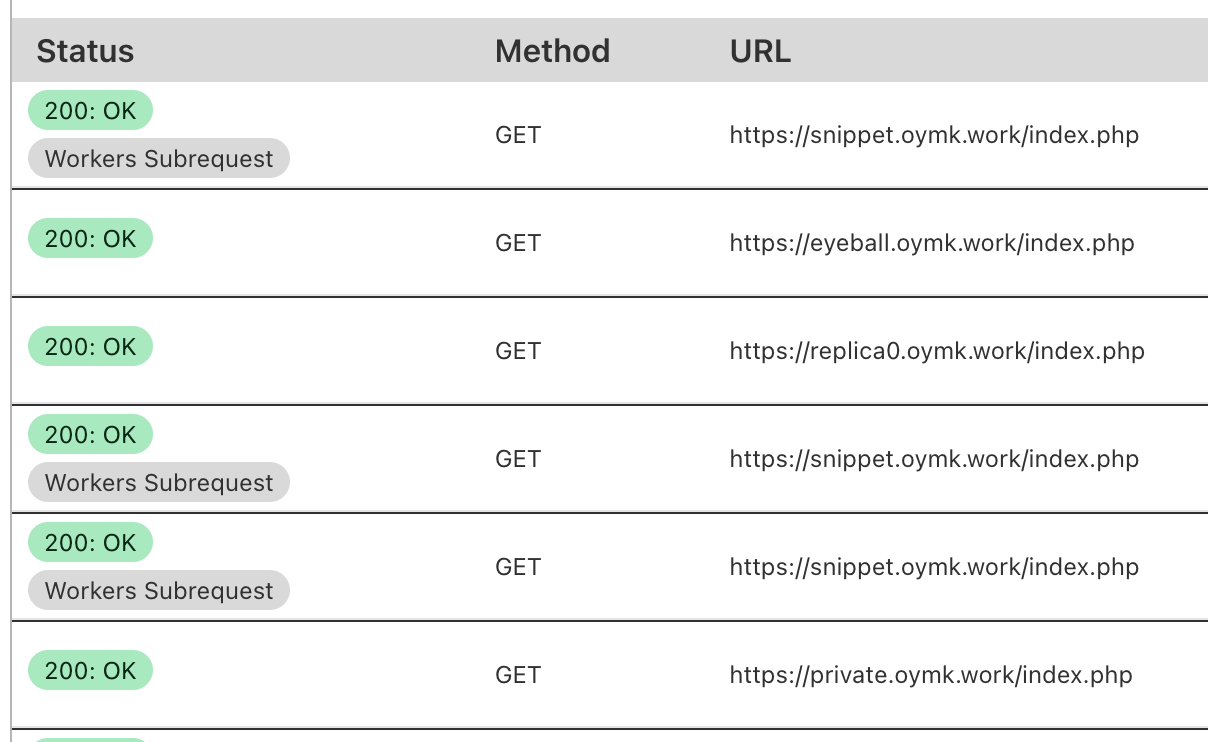The image size is (1208, 742).
Task: Select GET method in the eyeball row
Action: [518, 243]
